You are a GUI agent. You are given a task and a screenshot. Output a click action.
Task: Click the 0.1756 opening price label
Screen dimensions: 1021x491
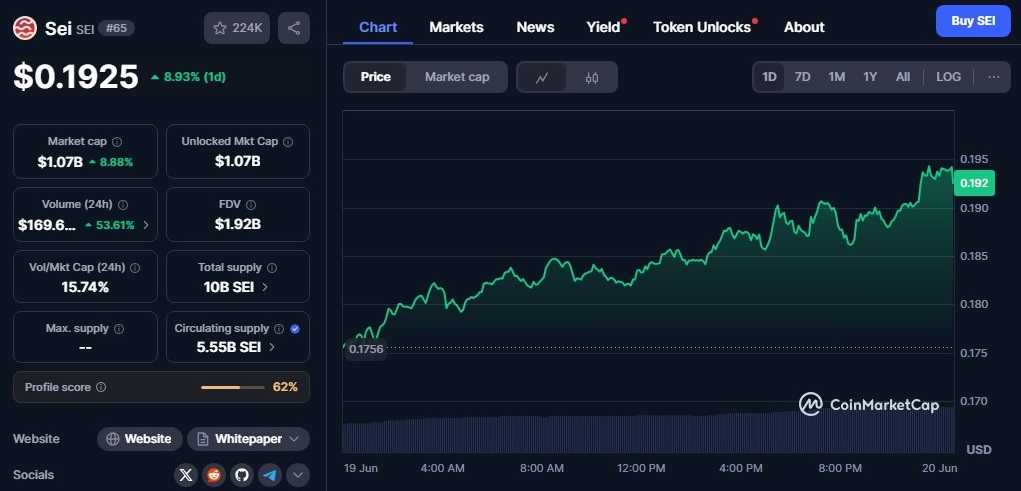[366, 349]
